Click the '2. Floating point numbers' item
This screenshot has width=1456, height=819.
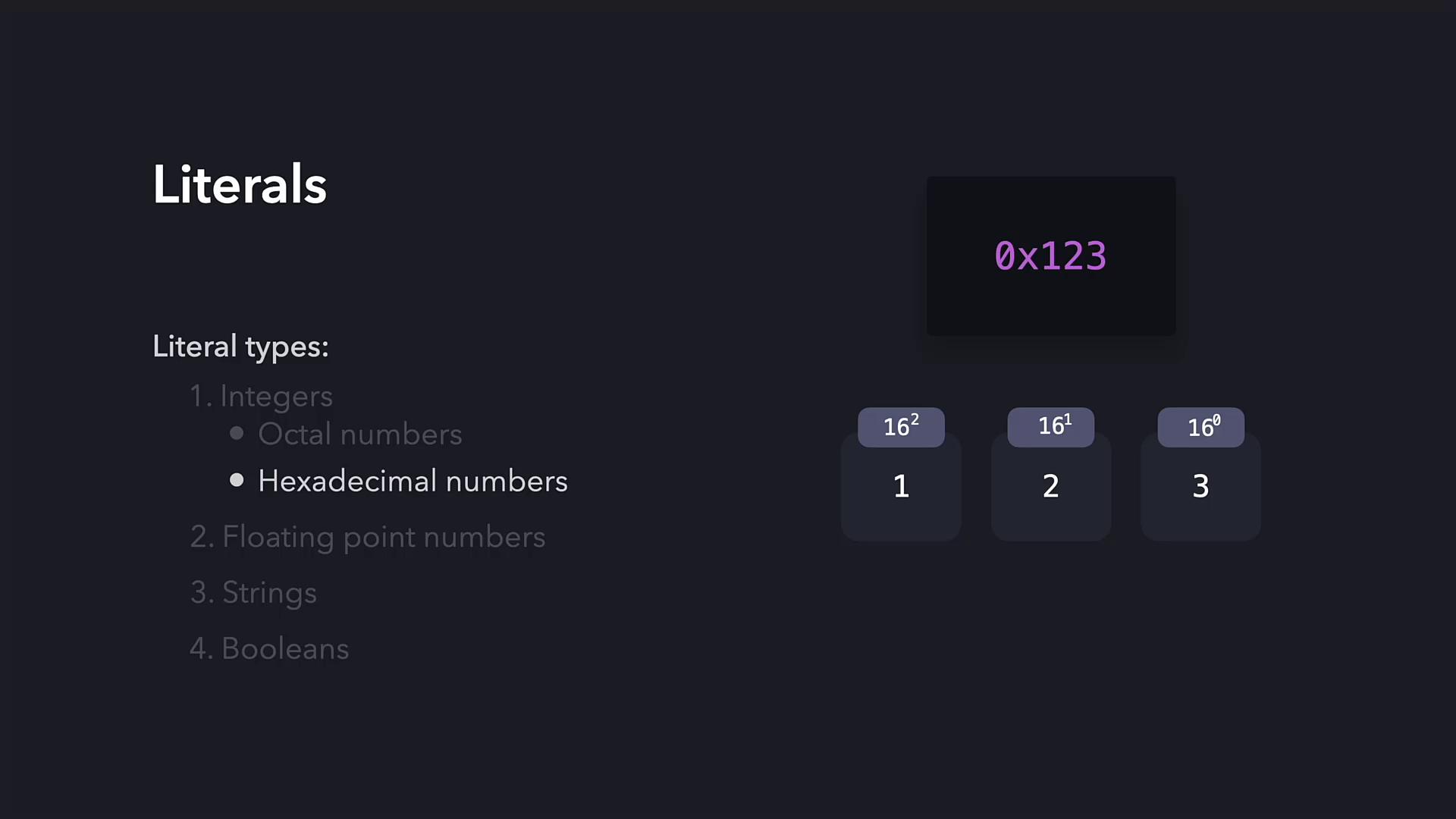pos(367,537)
